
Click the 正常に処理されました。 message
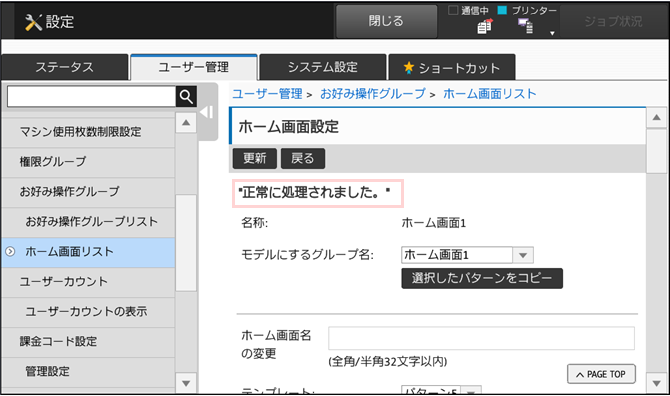click(x=314, y=193)
